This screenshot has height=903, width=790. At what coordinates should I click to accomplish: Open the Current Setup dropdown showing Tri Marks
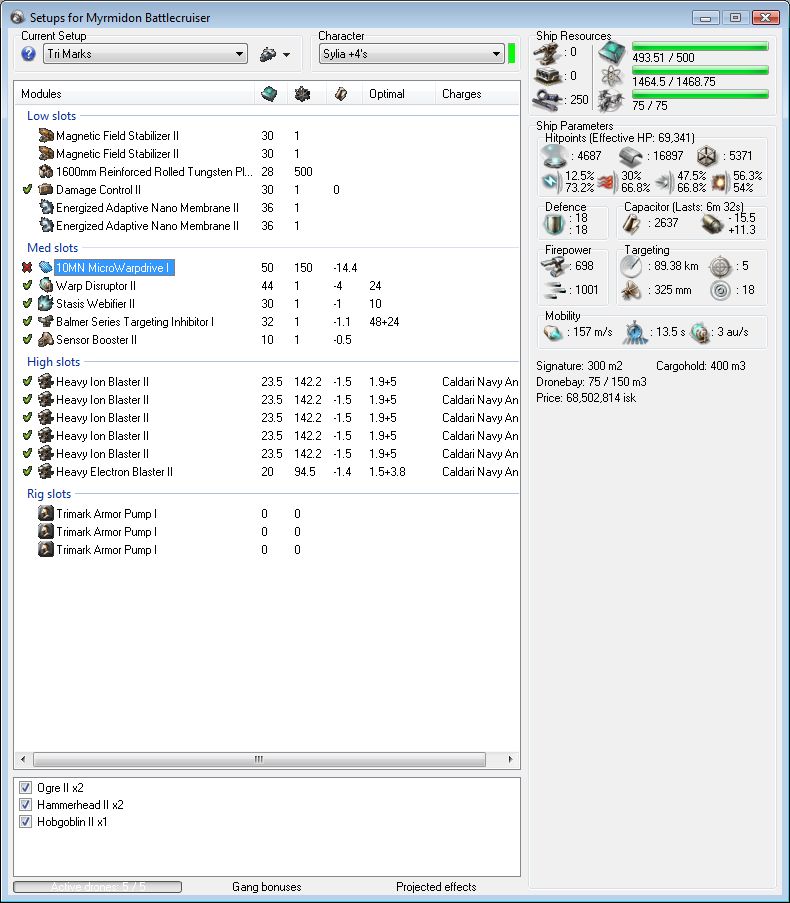coord(145,54)
